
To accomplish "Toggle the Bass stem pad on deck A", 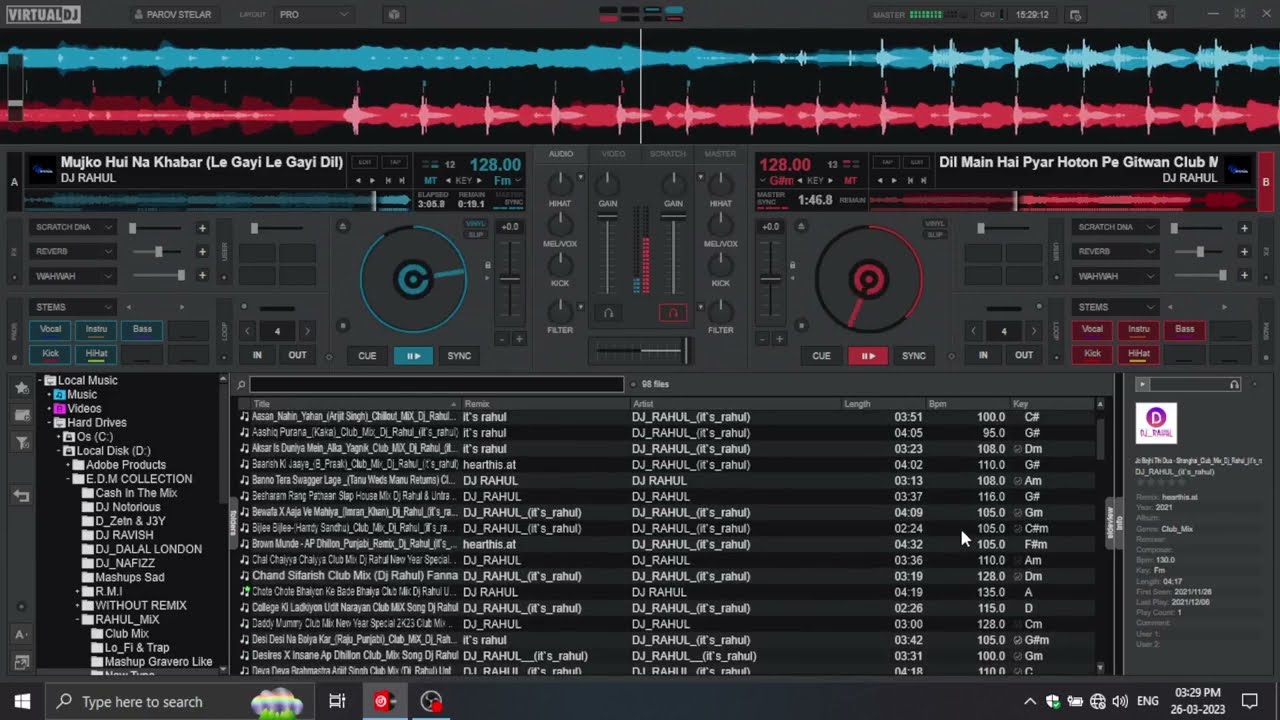I will (x=142, y=329).
